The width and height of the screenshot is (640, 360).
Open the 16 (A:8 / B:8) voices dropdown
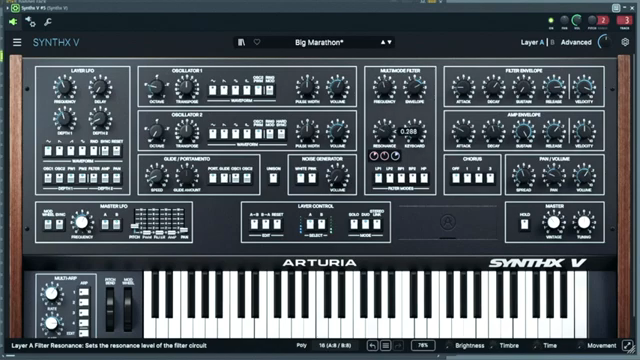click(335, 346)
